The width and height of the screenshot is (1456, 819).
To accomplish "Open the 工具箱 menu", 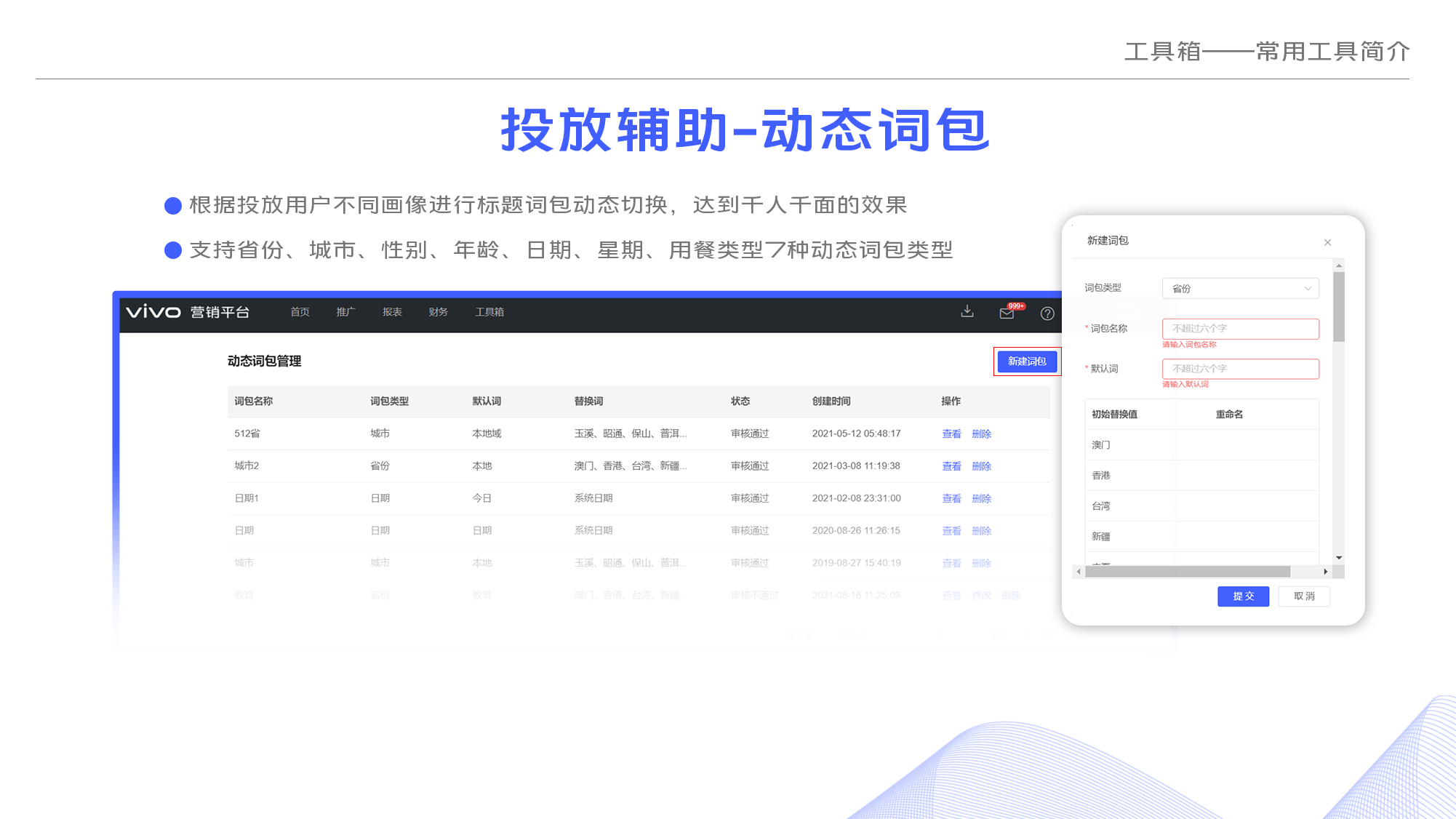I will pos(489,312).
